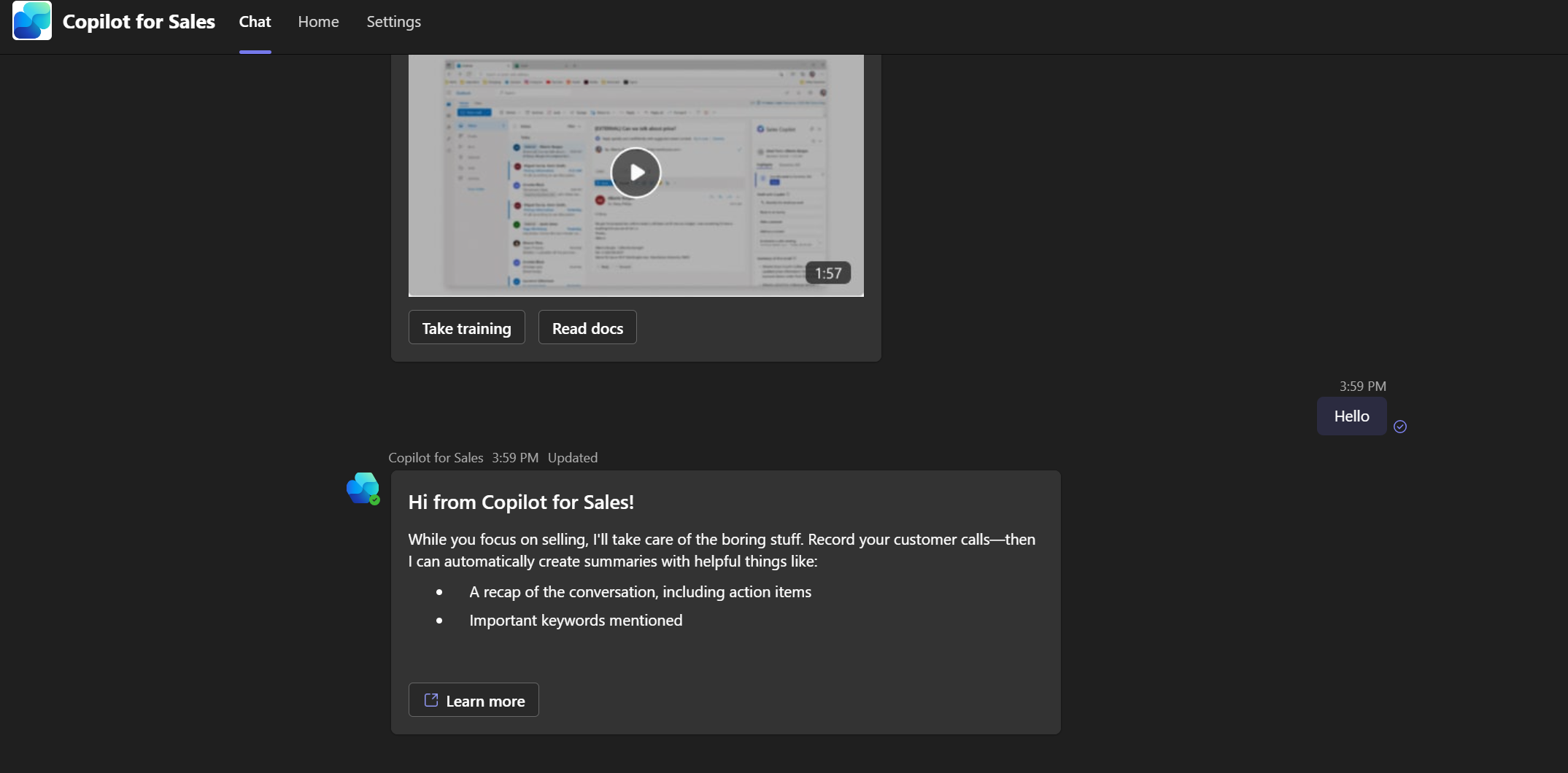Click 'Important keywords mentioned' bullet

[x=576, y=621]
